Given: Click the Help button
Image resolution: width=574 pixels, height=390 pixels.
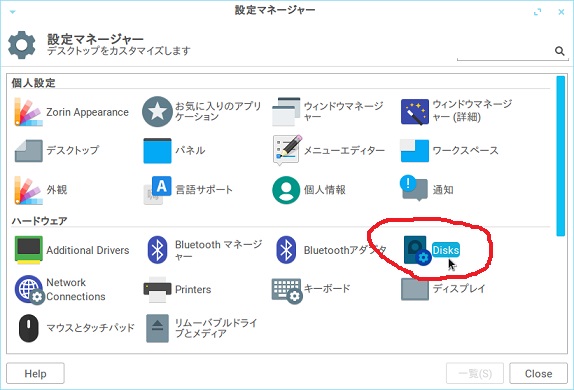Looking at the screenshot, I should pos(36,374).
